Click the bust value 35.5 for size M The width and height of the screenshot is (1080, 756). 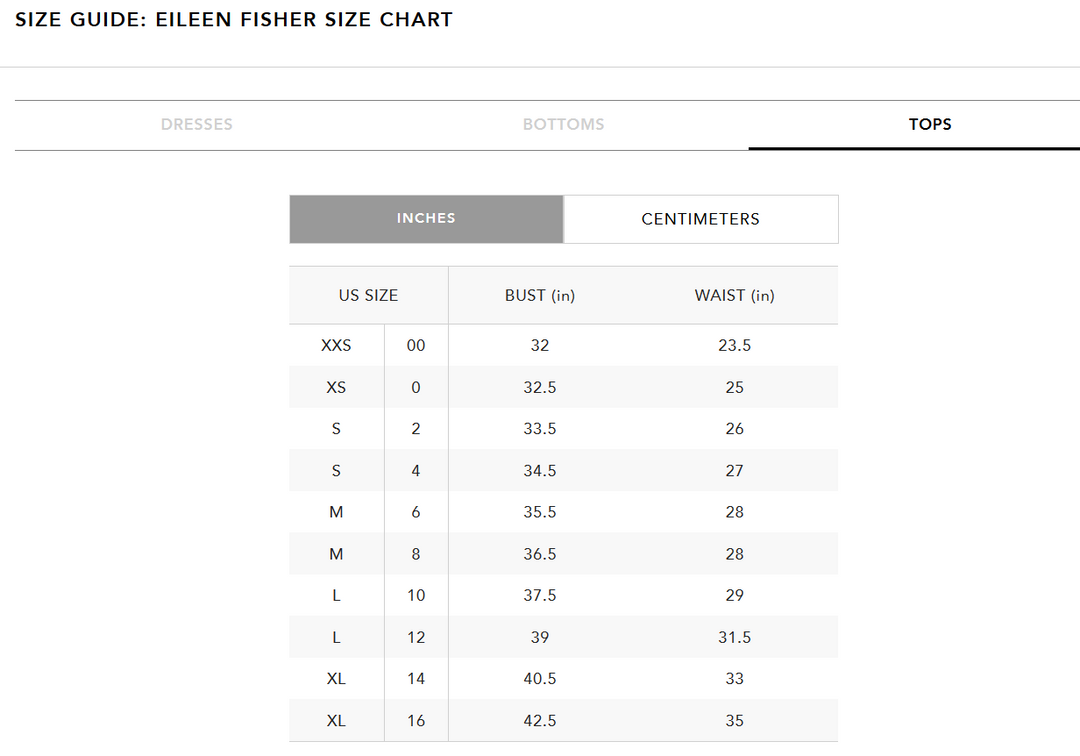[539, 512]
